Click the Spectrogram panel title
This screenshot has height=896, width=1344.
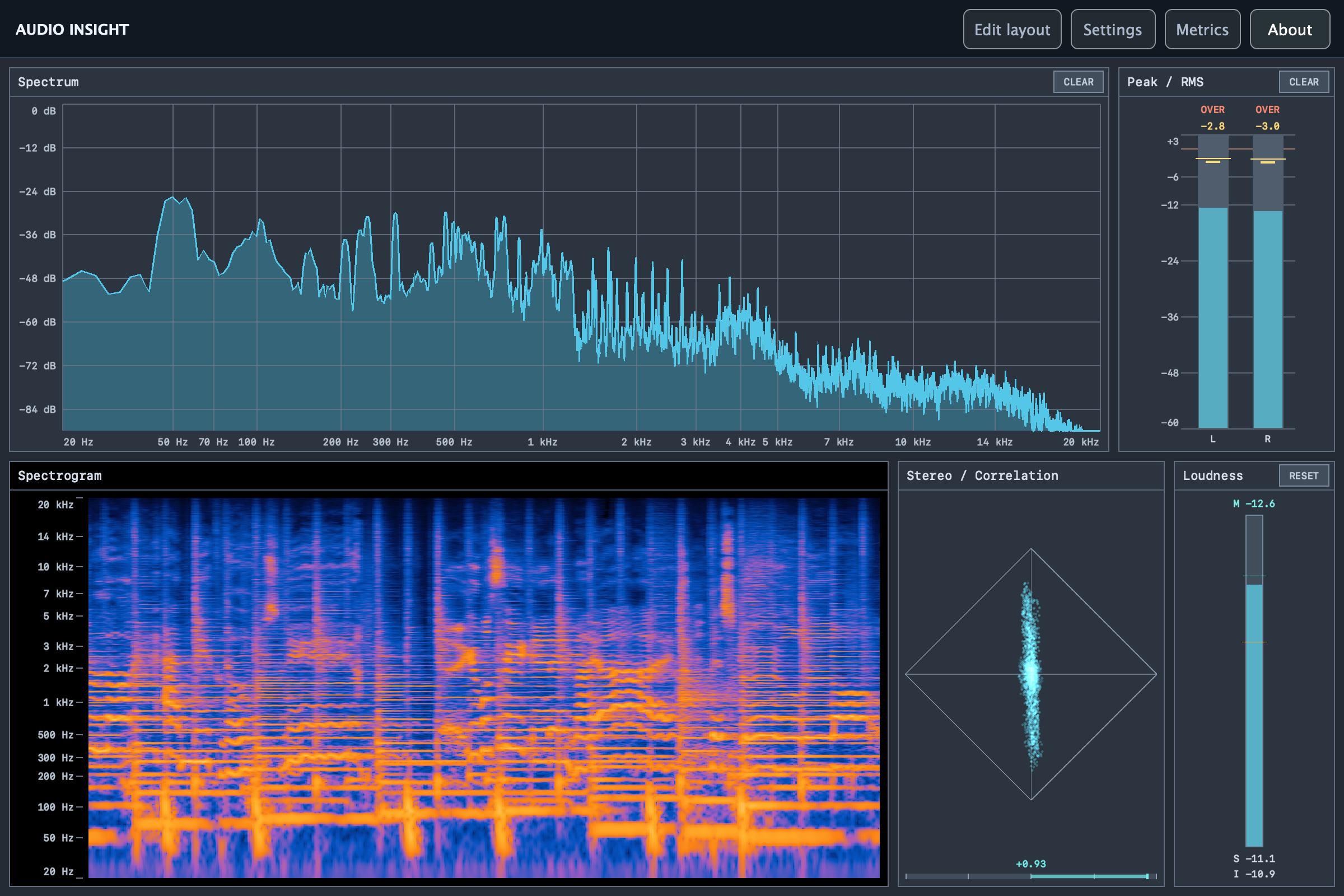[60, 475]
